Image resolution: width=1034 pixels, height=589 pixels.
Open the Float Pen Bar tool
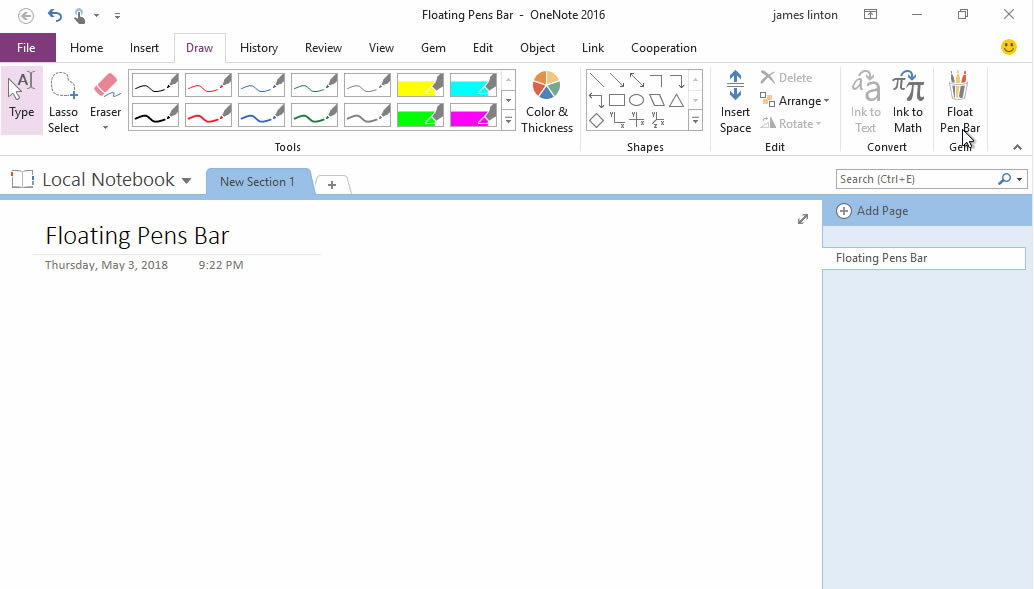click(959, 100)
